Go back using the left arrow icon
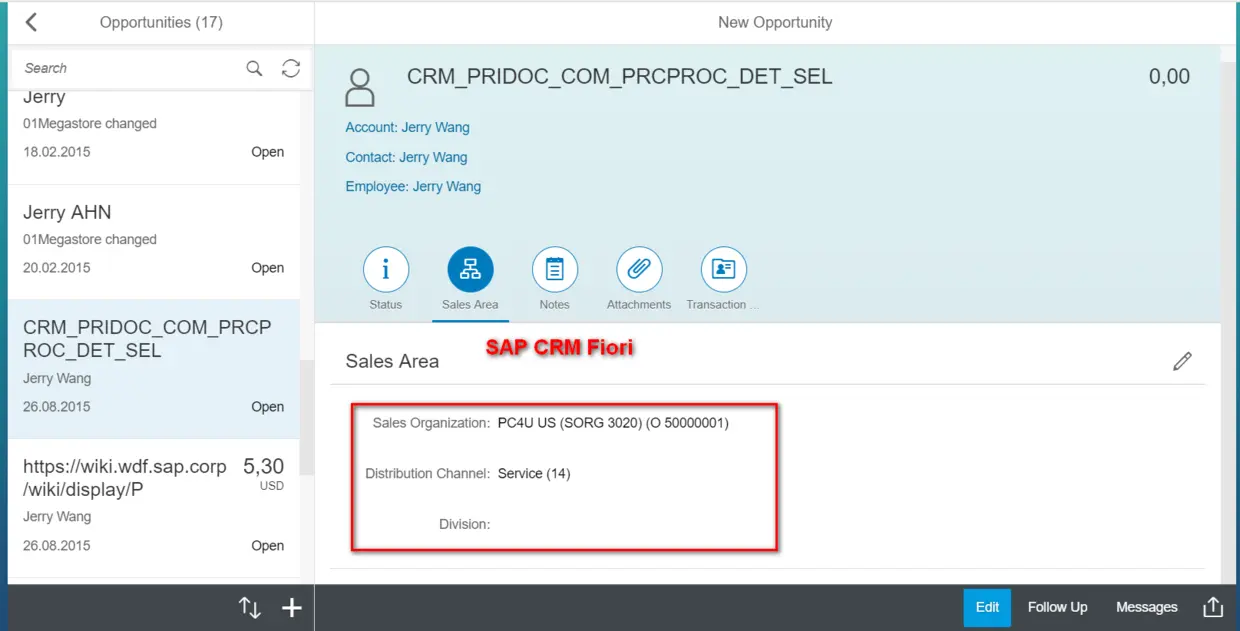Viewport: 1240px width, 631px height. pos(31,22)
